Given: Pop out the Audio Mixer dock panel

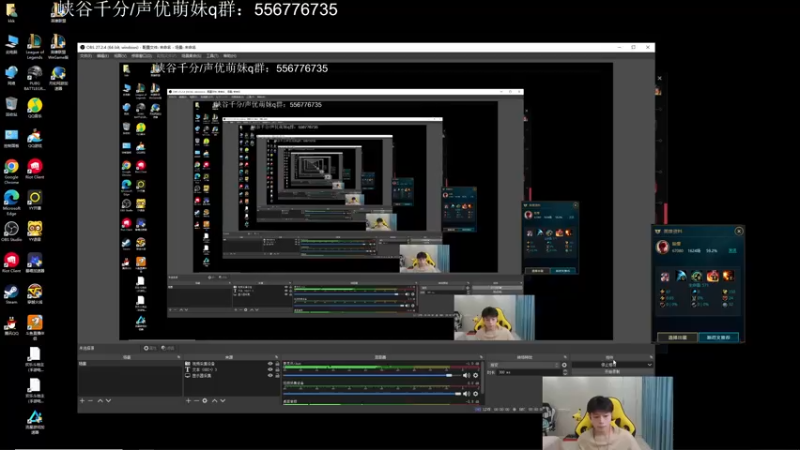Looking at the screenshot, I should click(x=481, y=357).
